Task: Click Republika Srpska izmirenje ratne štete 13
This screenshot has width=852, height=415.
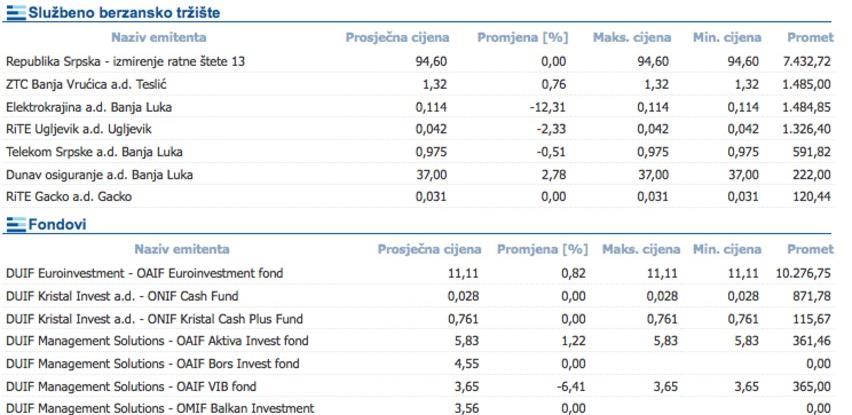Action: (125, 62)
